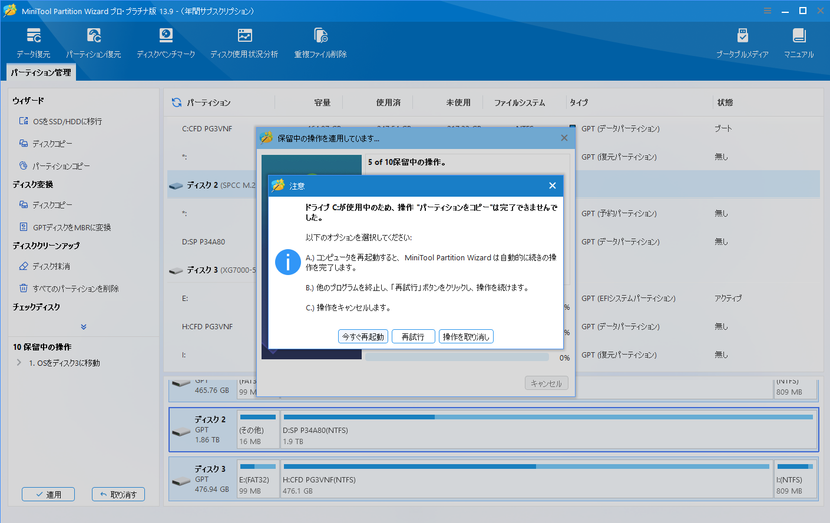Viewport: 830px width, 523px height.
Task: Open ブータブルメディア builder
Action: point(742,43)
